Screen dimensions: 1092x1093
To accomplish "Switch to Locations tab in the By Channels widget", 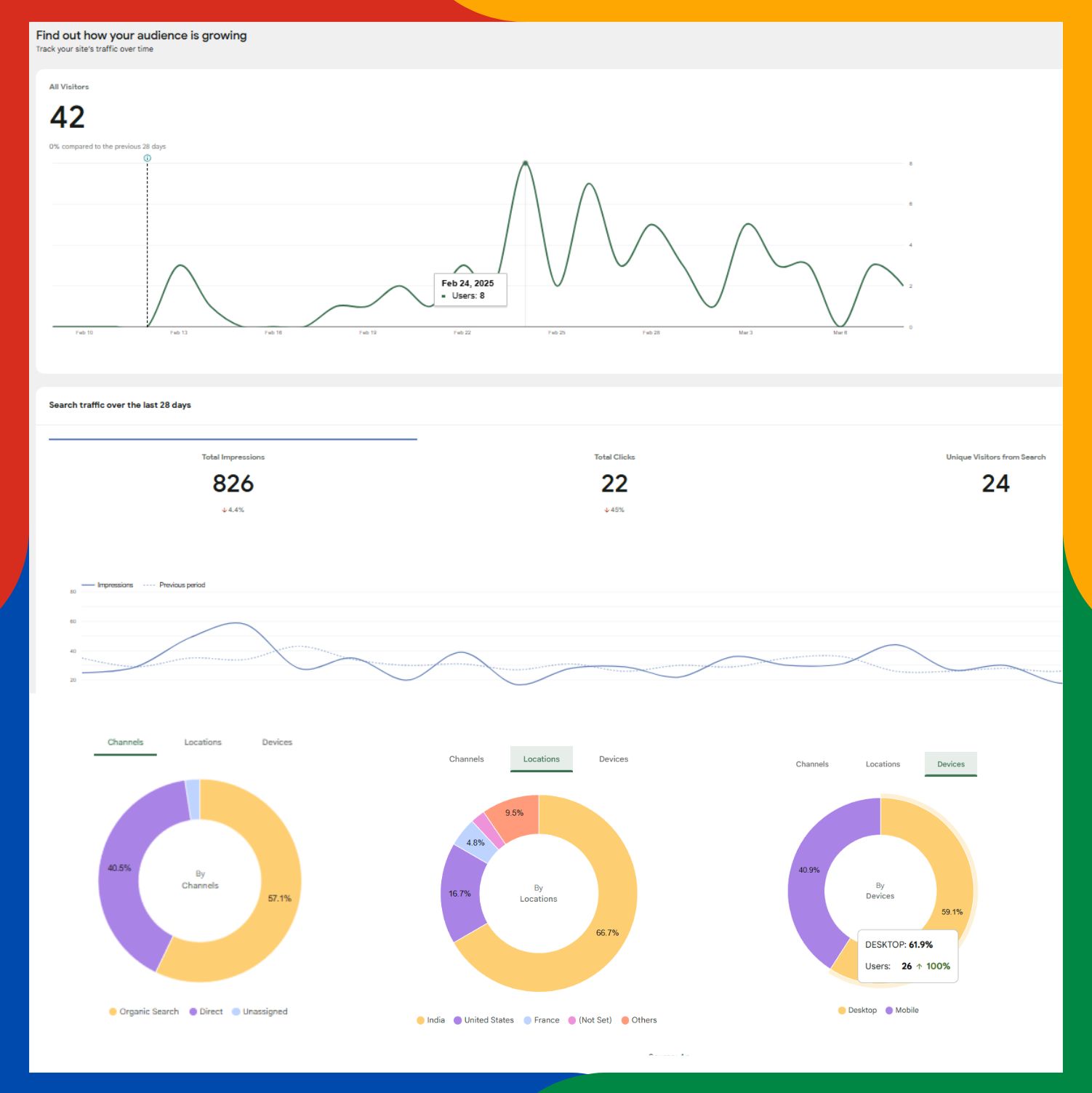I will coord(203,742).
